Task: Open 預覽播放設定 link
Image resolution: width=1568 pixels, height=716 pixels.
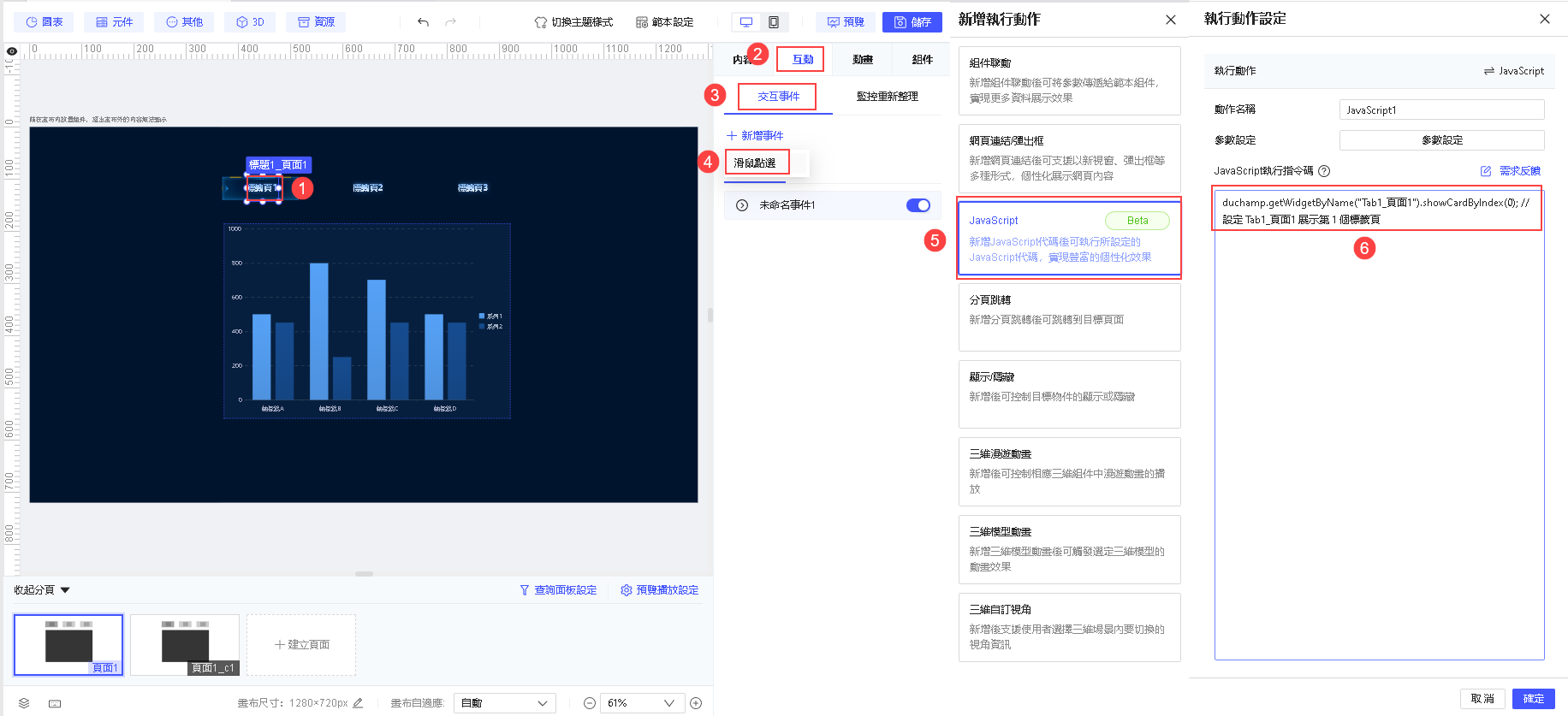Action: (x=659, y=590)
